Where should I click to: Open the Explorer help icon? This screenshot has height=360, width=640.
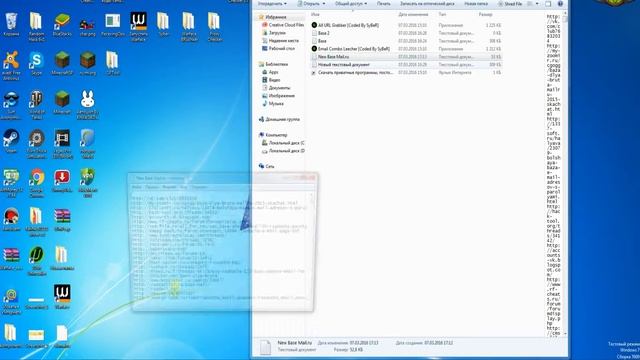click(x=560, y=4)
